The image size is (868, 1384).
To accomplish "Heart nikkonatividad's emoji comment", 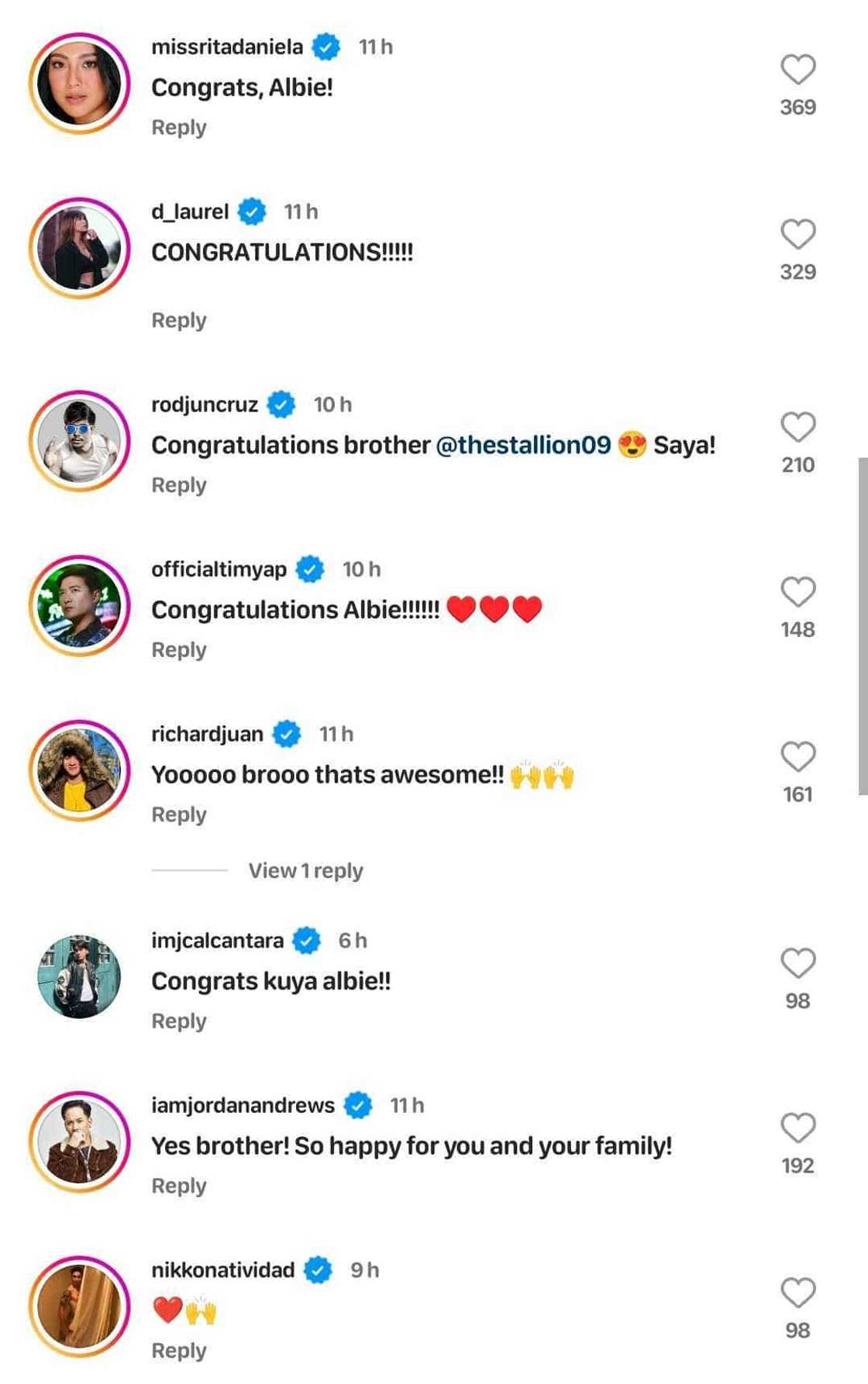I will coord(797,1293).
